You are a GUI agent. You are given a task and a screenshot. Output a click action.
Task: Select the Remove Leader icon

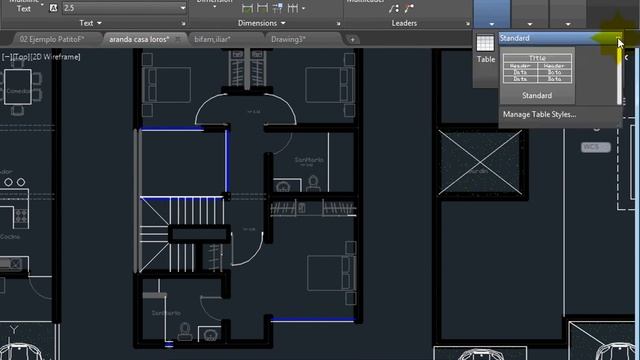point(409,8)
